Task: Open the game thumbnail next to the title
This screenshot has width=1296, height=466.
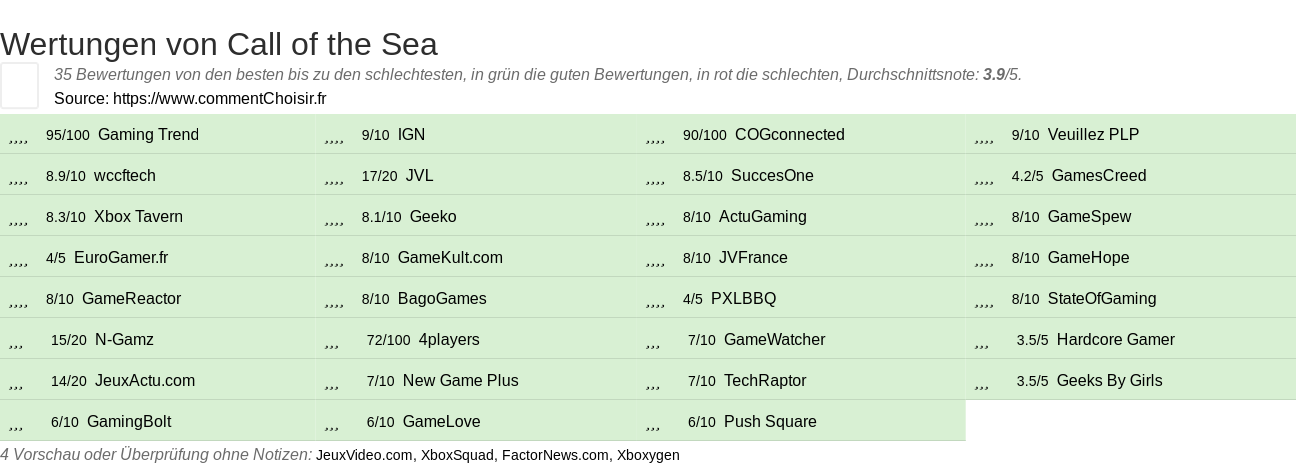Action: coord(19,85)
